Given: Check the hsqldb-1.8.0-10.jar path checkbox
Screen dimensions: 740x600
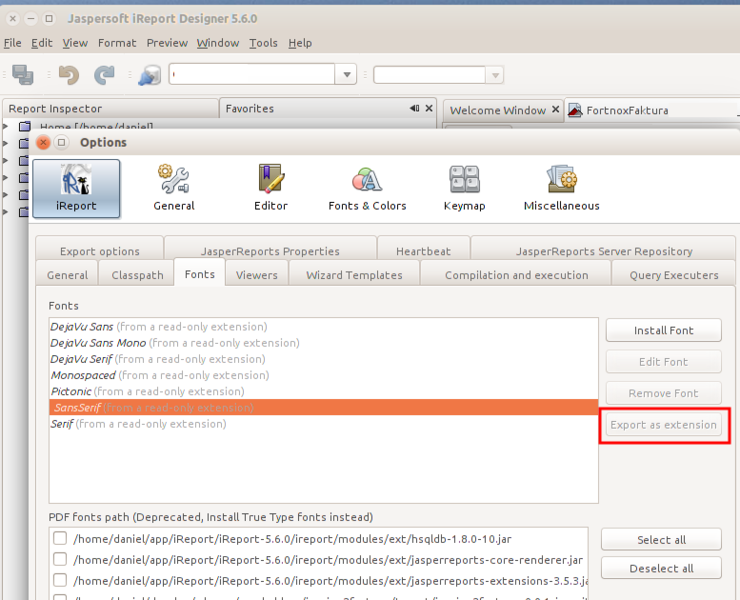Looking at the screenshot, I should (x=60, y=539).
